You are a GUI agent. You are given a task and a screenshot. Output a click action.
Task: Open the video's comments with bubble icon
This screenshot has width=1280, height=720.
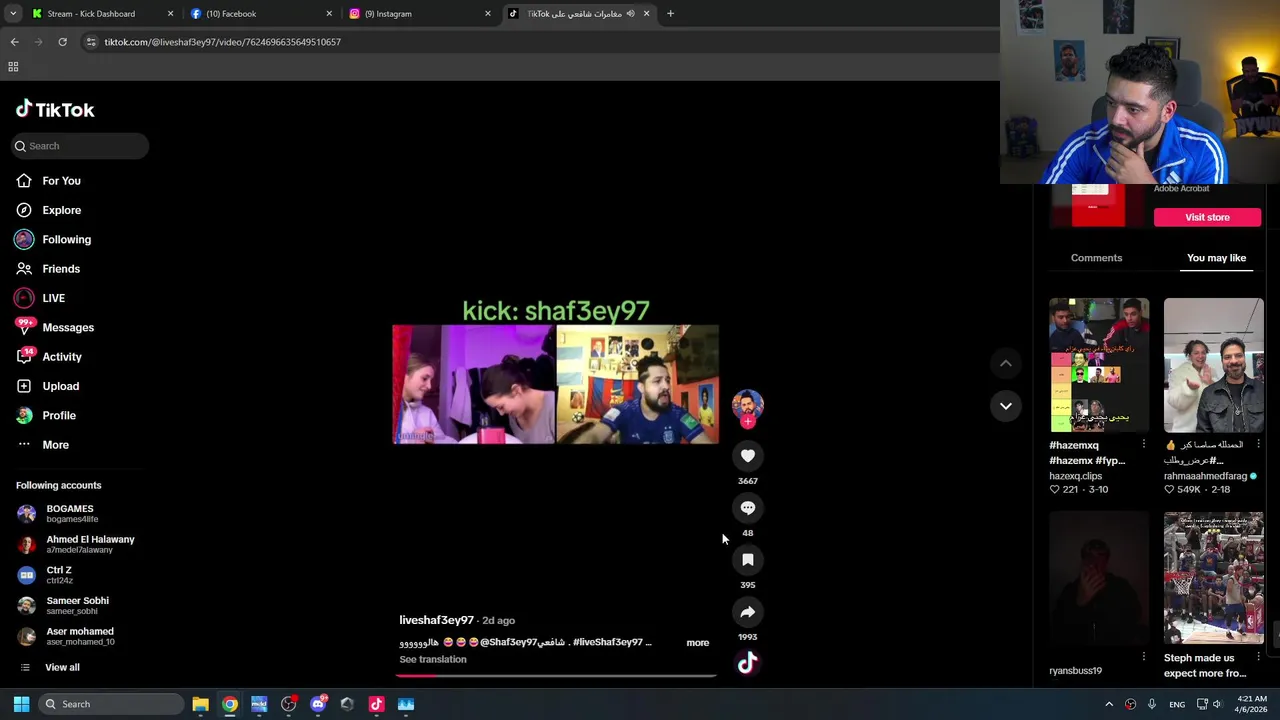pyautogui.click(x=747, y=508)
